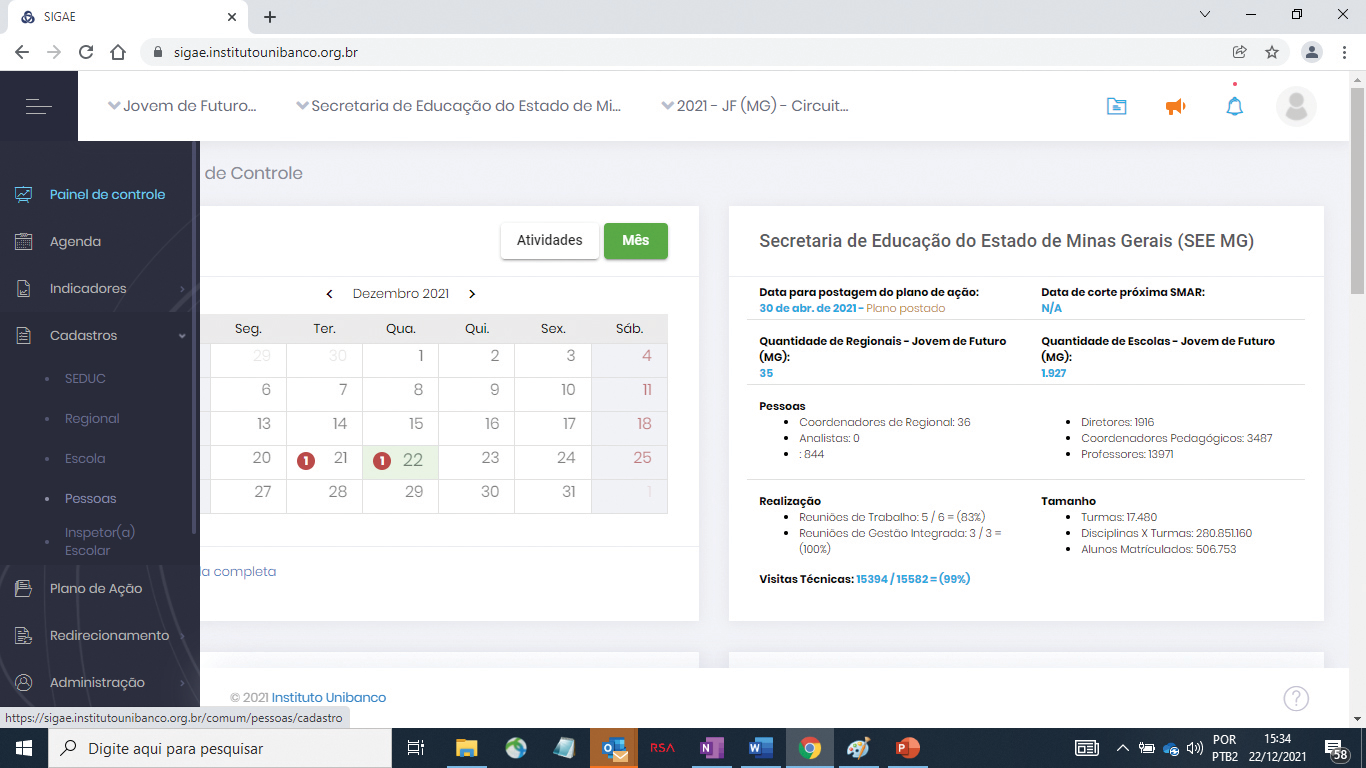
Task: Open the orange megaphone announcements icon
Action: click(x=1176, y=106)
